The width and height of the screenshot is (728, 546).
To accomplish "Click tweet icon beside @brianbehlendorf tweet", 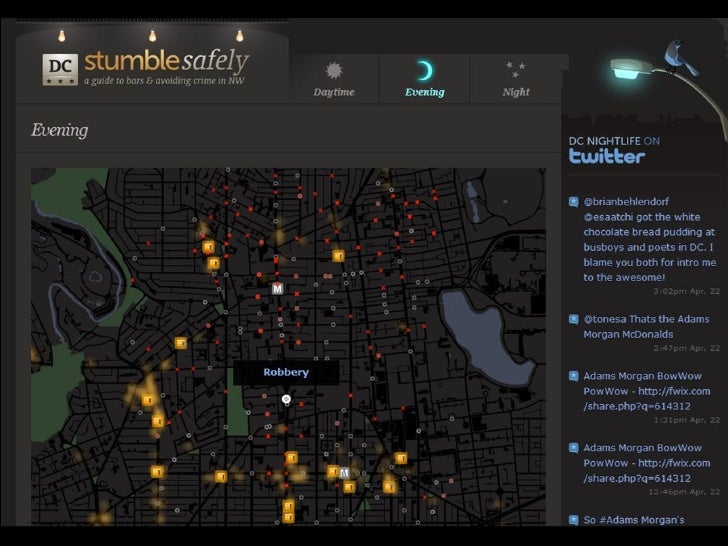I will click(574, 202).
